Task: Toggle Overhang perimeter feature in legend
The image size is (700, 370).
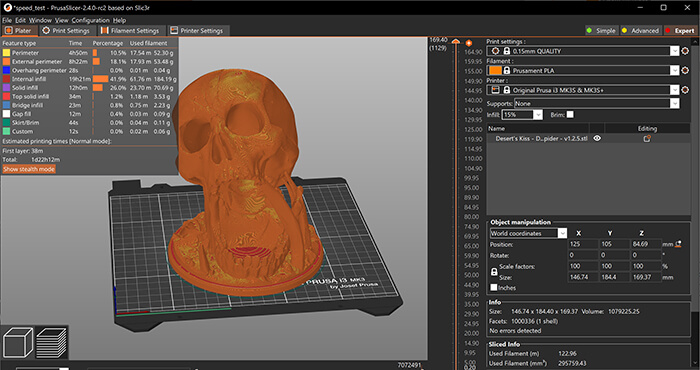Action: (x=88, y=70)
